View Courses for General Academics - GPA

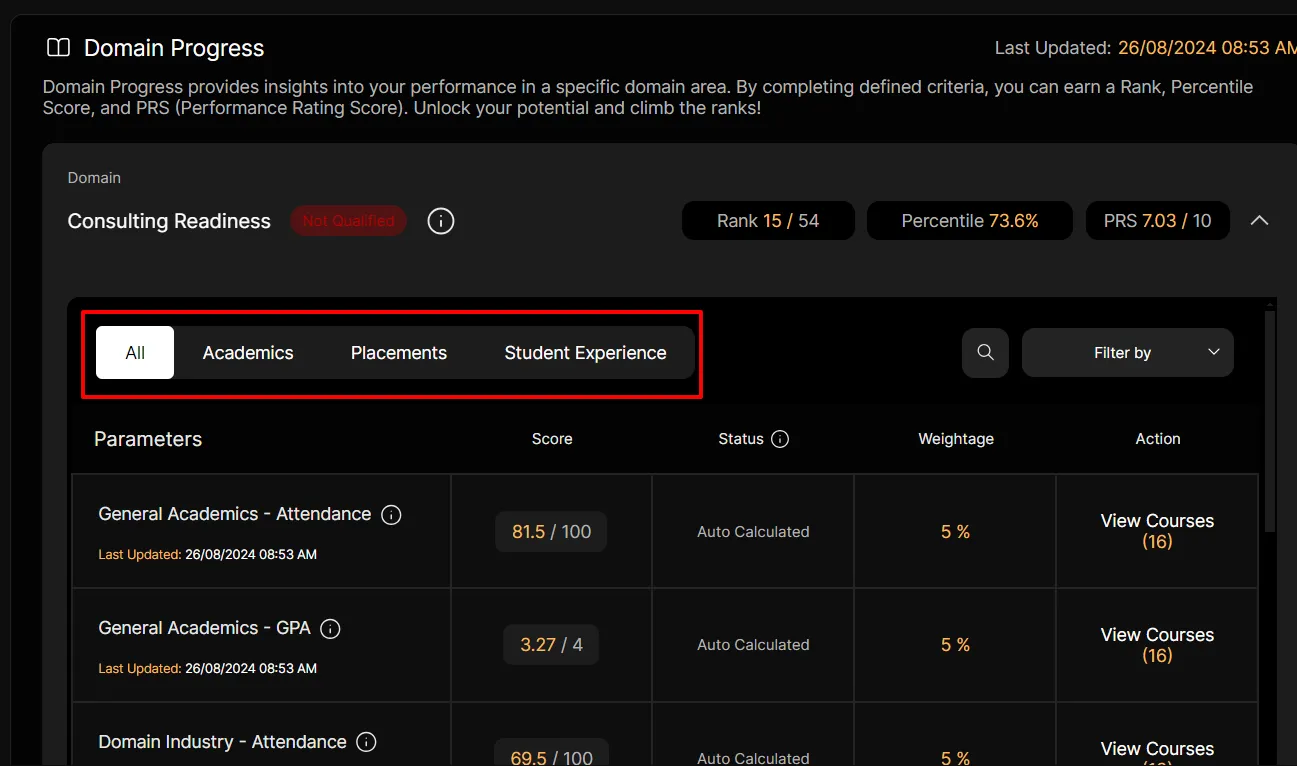[1157, 645]
